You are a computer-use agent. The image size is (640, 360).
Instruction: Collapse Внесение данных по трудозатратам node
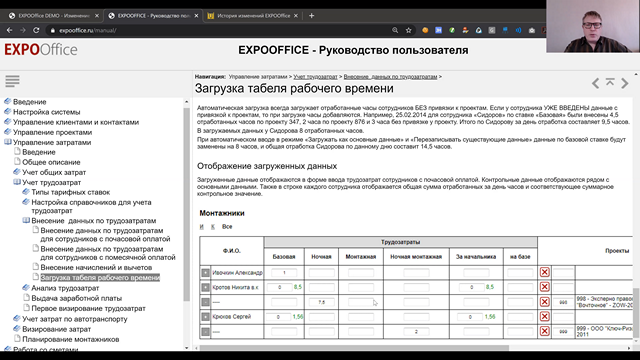(x=26, y=220)
